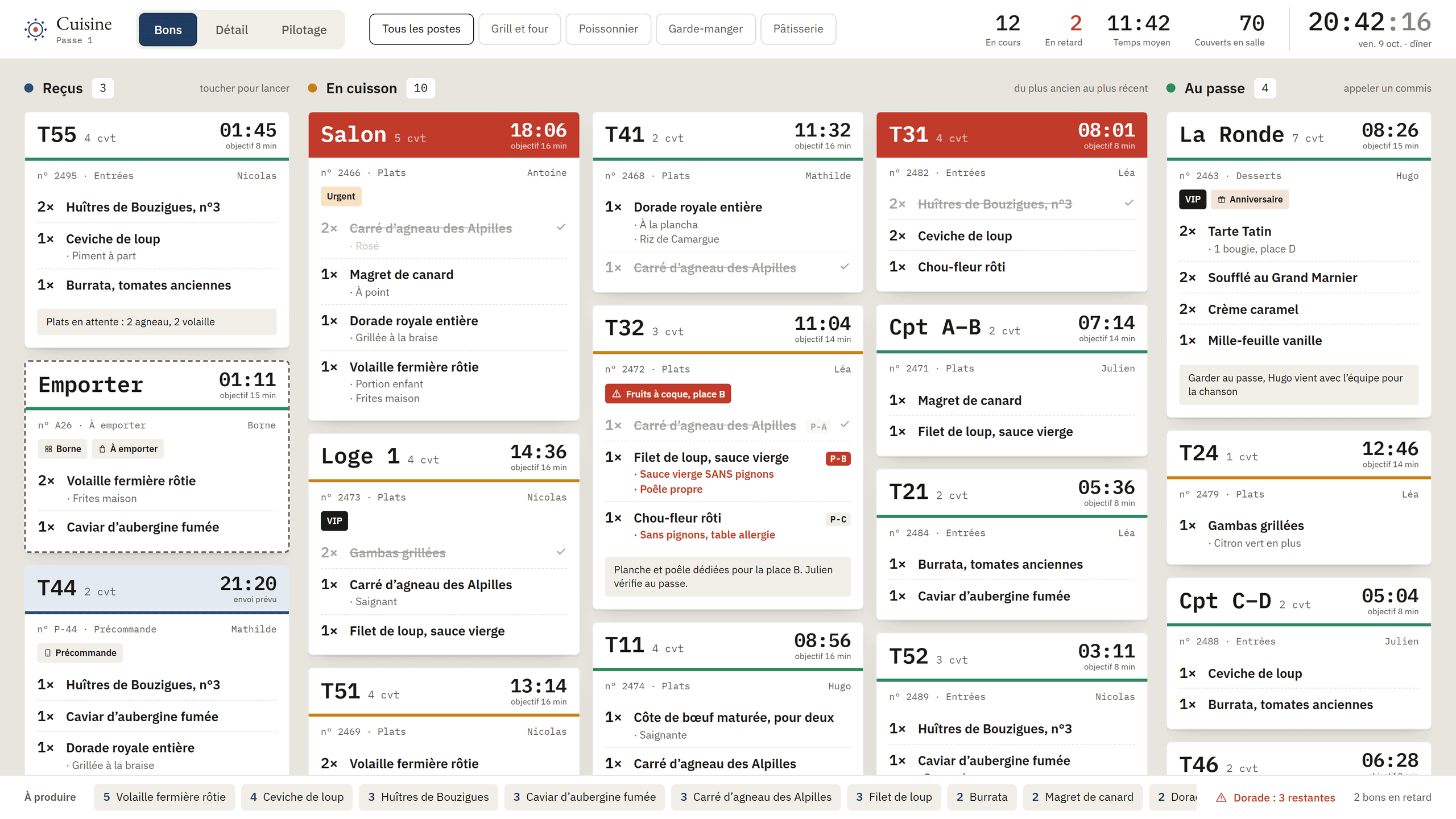Click the Cuisine sun logo icon
Image resolution: width=1456 pixels, height=819 pixels.
[35, 29]
